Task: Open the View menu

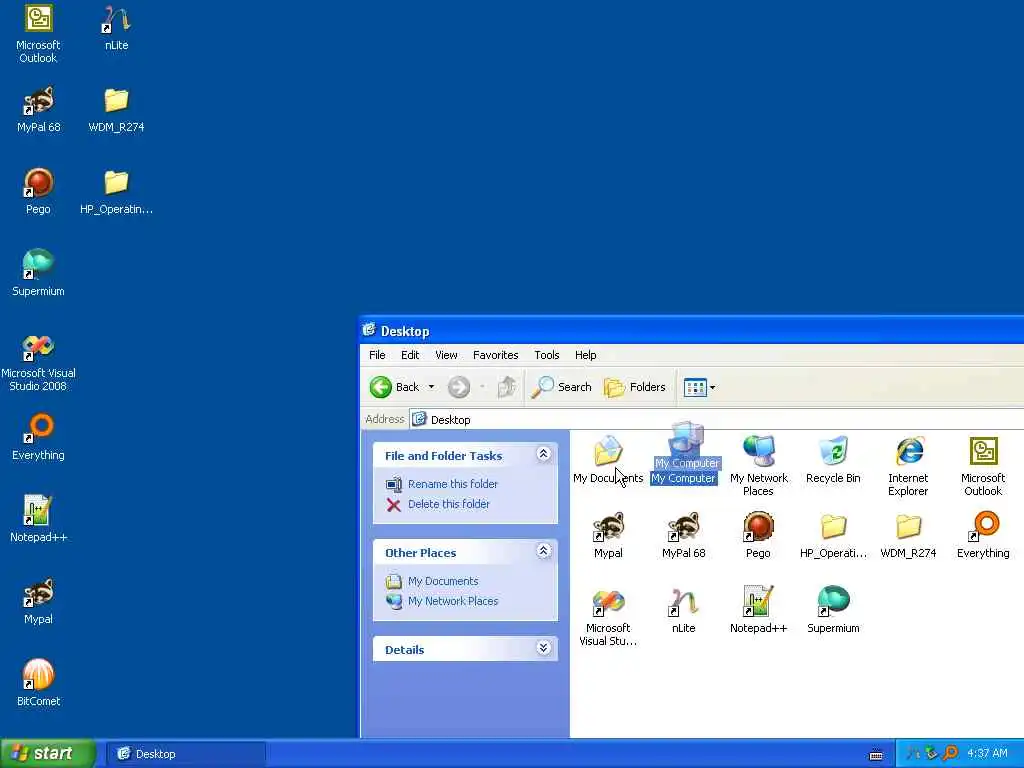Action: point(446,355)
